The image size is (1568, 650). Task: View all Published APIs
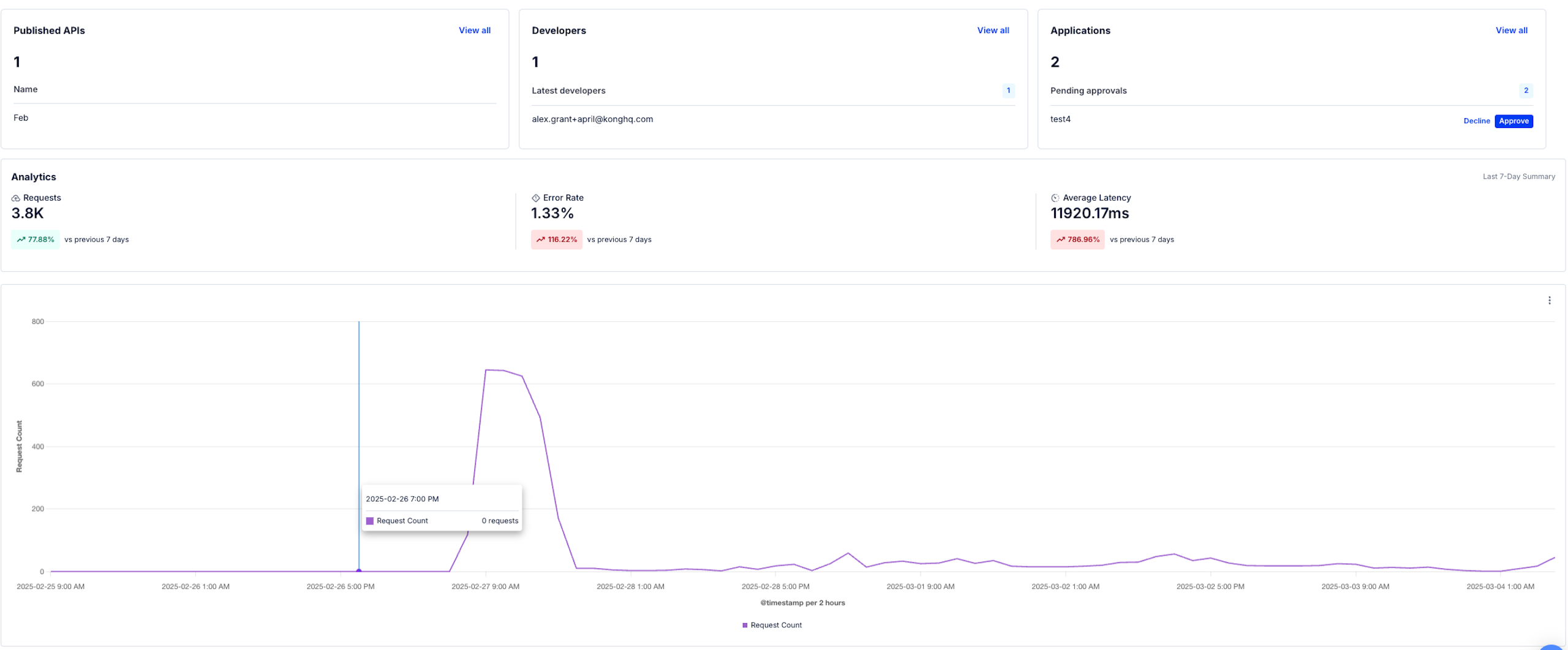(474, 31)
